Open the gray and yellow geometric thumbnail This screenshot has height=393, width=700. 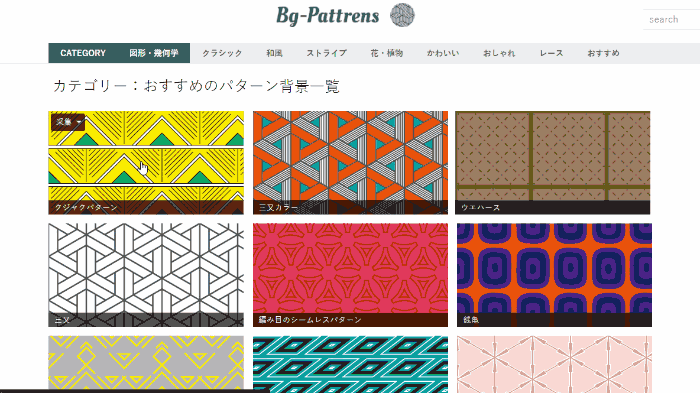146,363
